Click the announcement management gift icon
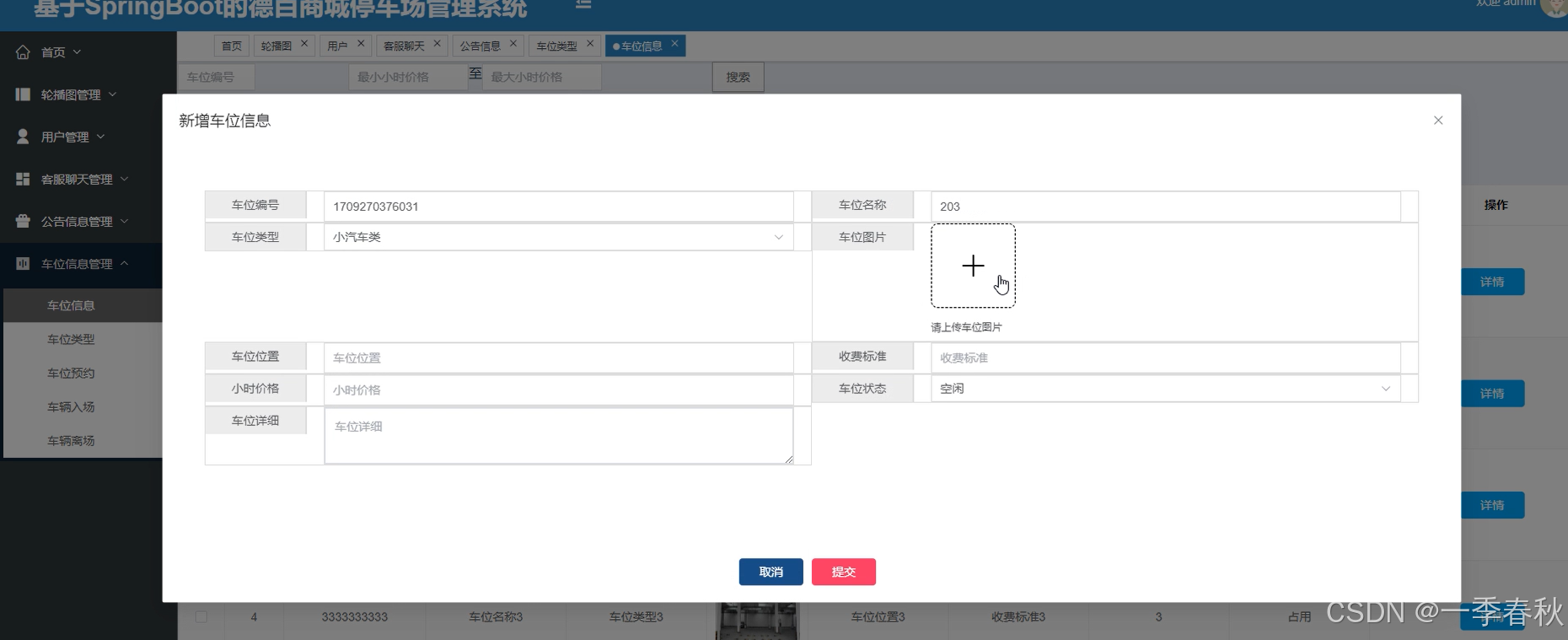 coord(23,221)
